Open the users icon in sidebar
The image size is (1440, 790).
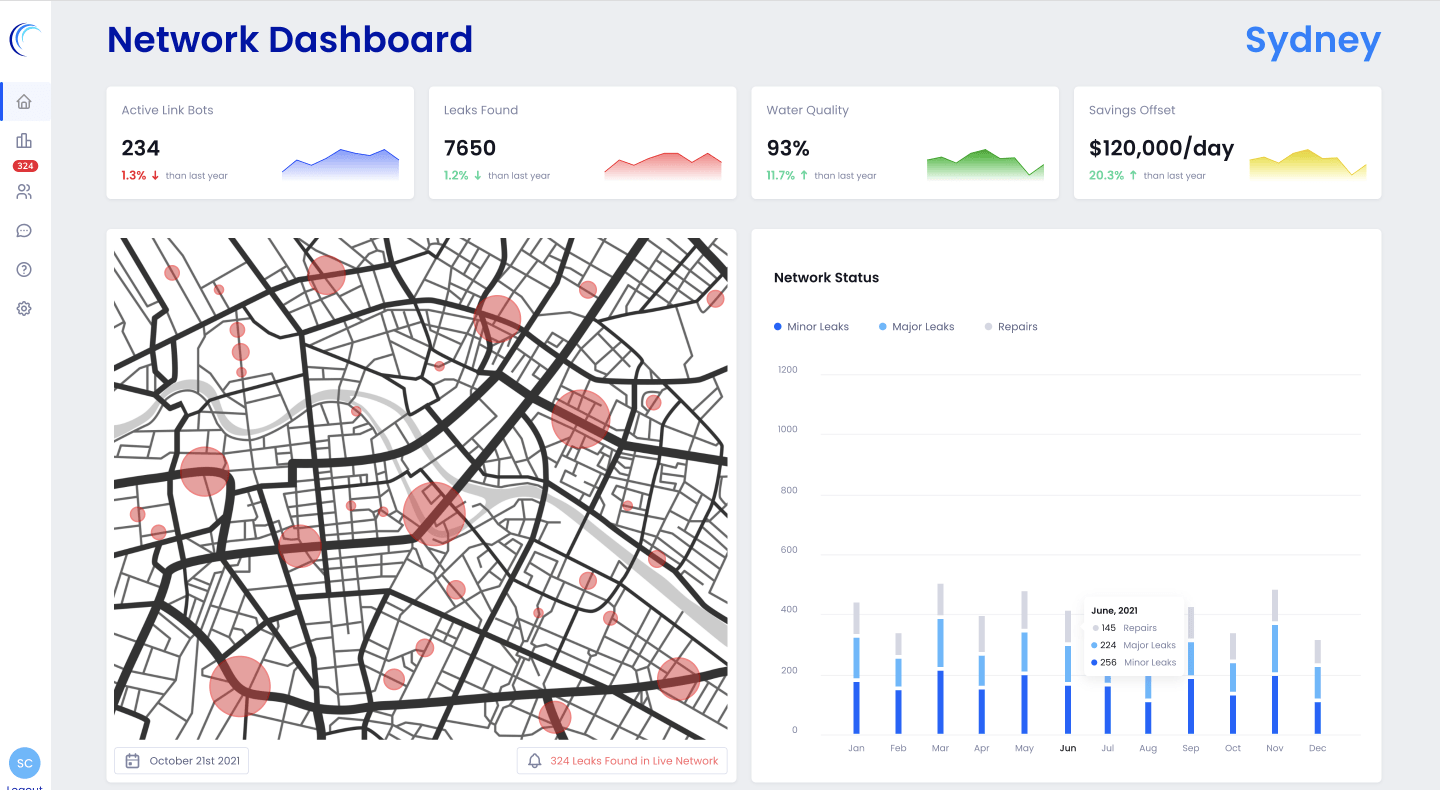(x=24, y=191)
